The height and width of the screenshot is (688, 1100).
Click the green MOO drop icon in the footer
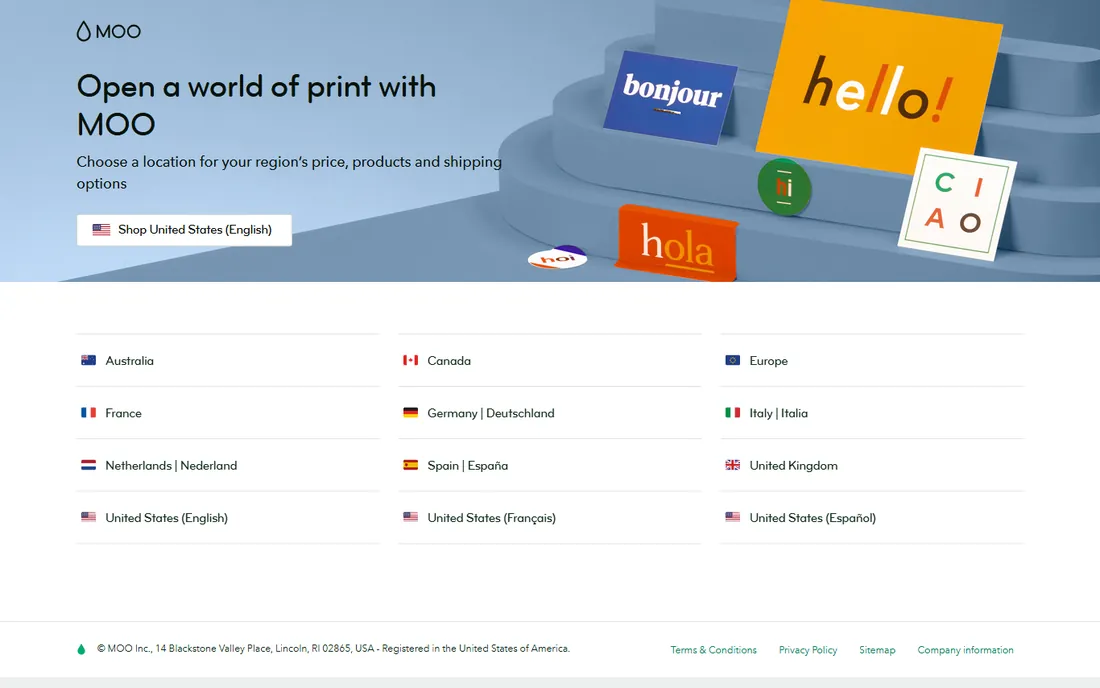point(81,649)
